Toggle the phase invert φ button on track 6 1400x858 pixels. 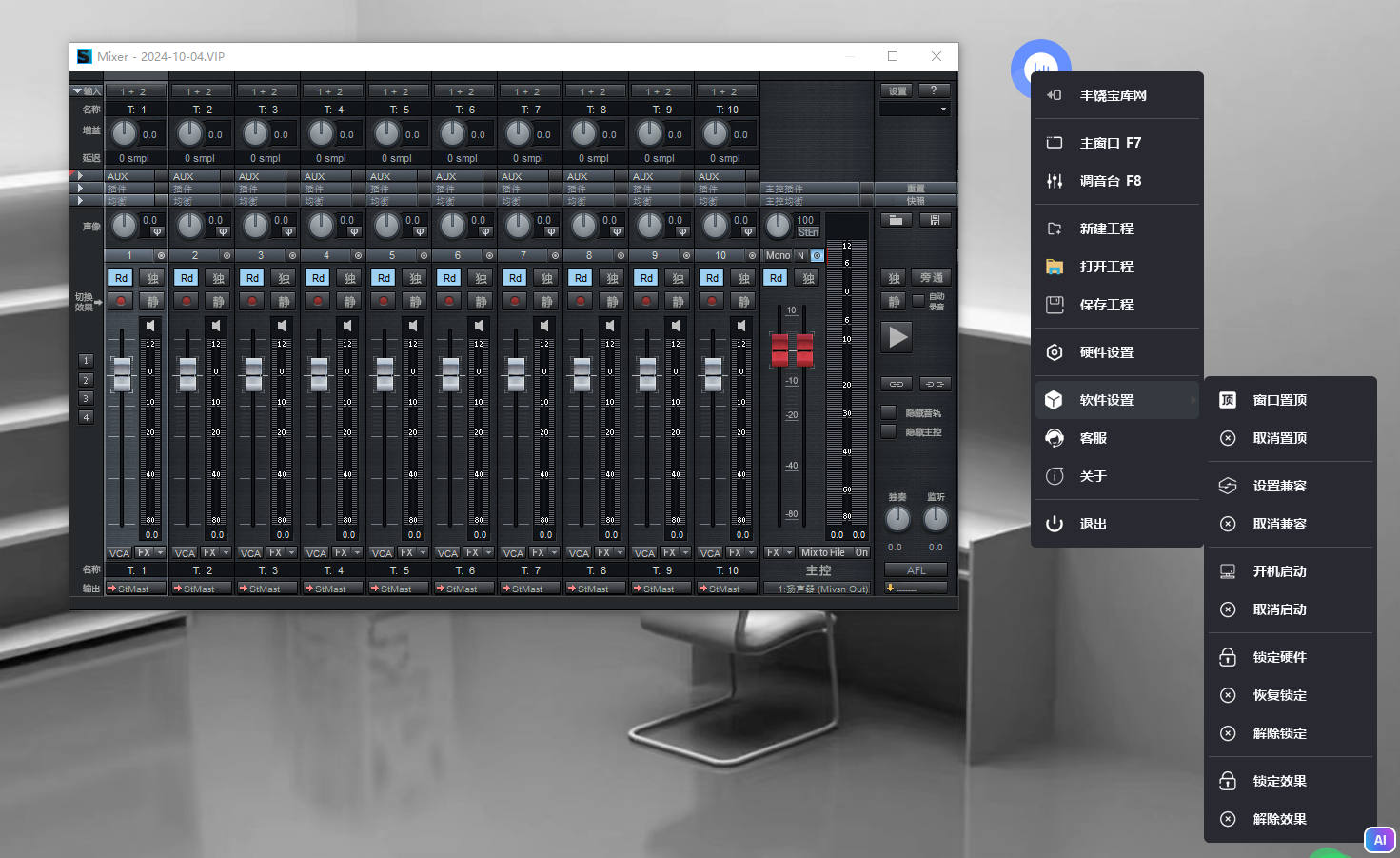pos(484,231)
